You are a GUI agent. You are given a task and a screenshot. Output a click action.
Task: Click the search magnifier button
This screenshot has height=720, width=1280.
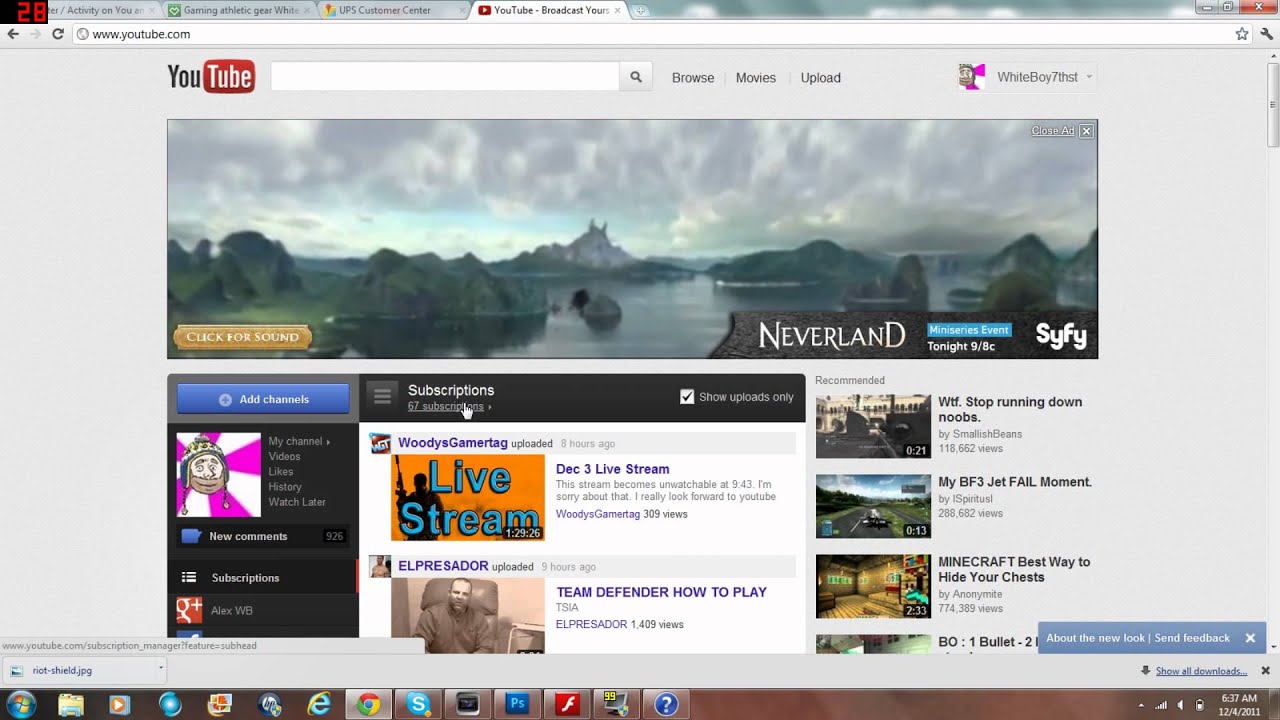click(x=636, y=77)
